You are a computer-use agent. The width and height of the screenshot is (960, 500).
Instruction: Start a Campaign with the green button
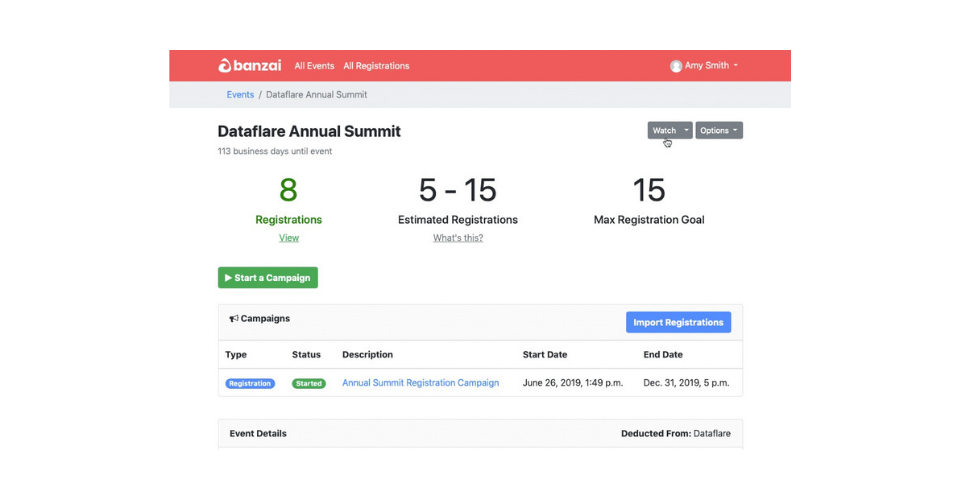[x=268, y=278]
